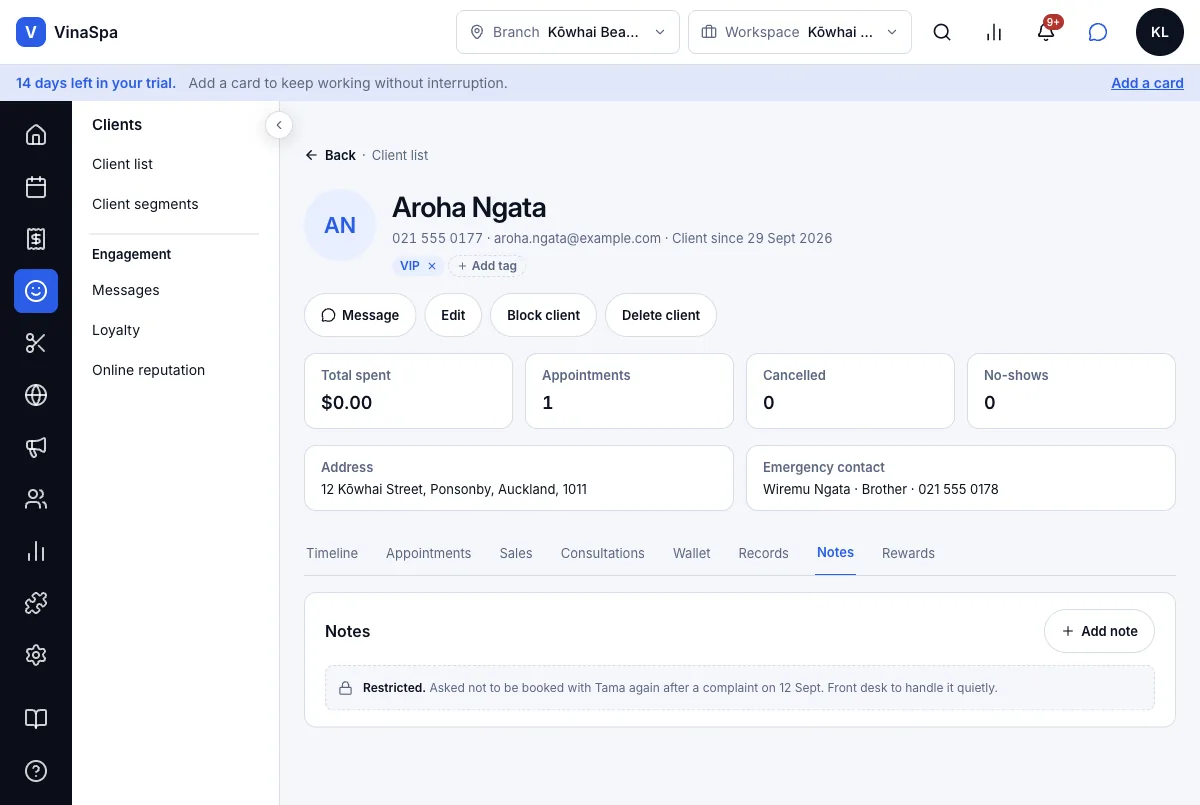Open the chat bubble icon in header

[x=1098, y=32]
